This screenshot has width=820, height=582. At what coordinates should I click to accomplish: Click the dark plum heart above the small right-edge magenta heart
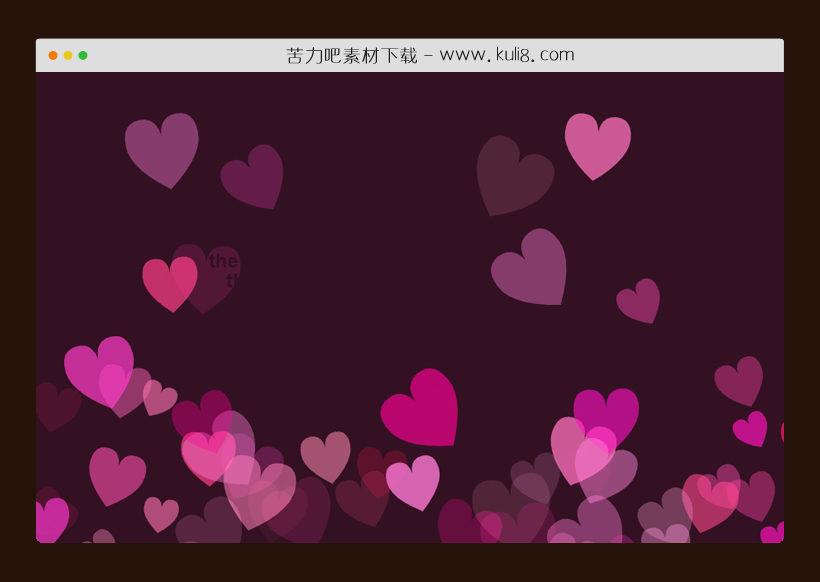740,380
